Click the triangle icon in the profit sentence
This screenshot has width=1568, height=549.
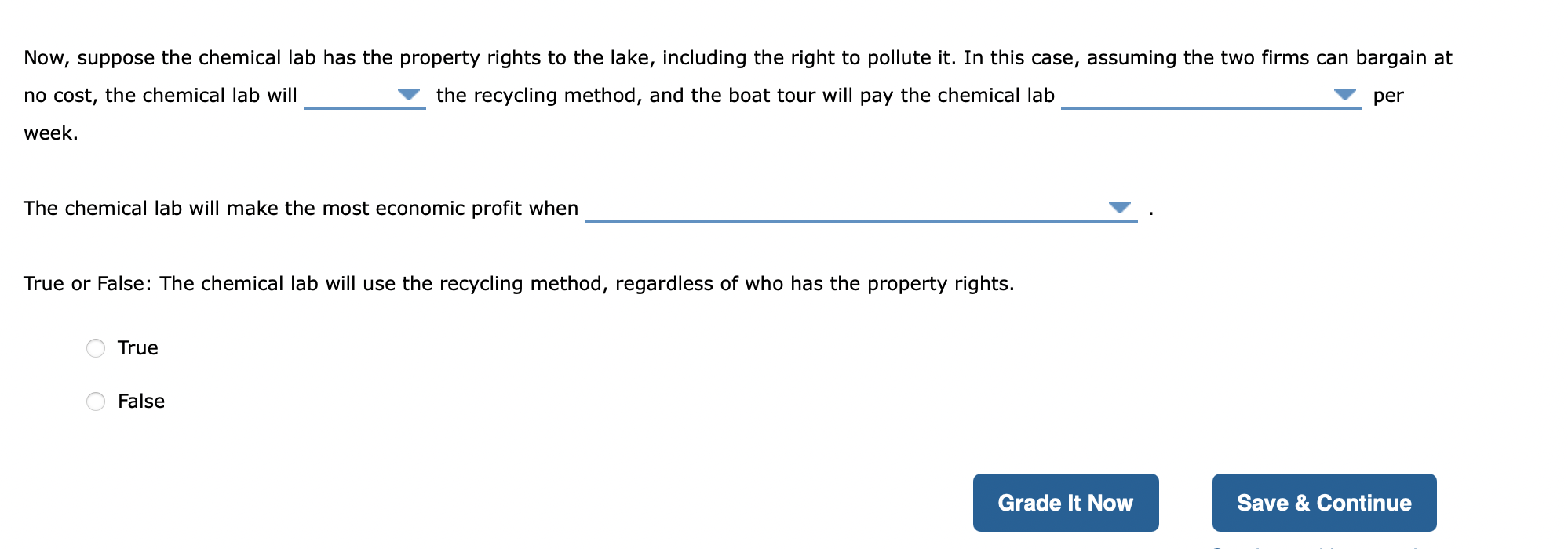(1120, 208)
